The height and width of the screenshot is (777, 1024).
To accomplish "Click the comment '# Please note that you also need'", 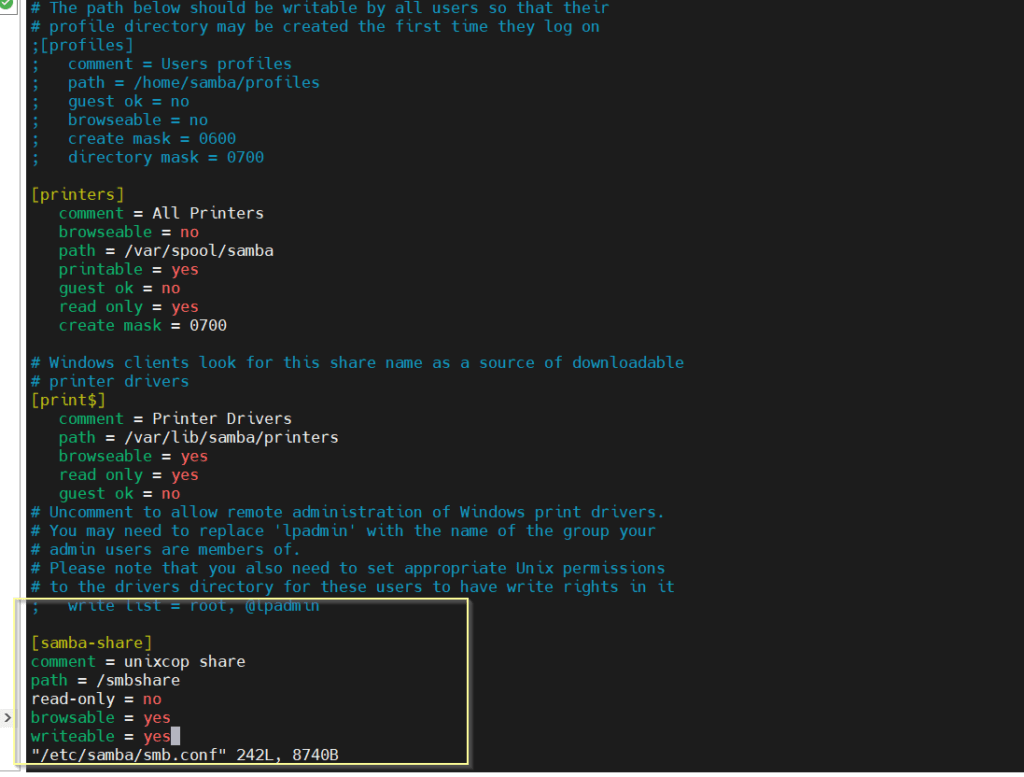I will click(347, 568).
